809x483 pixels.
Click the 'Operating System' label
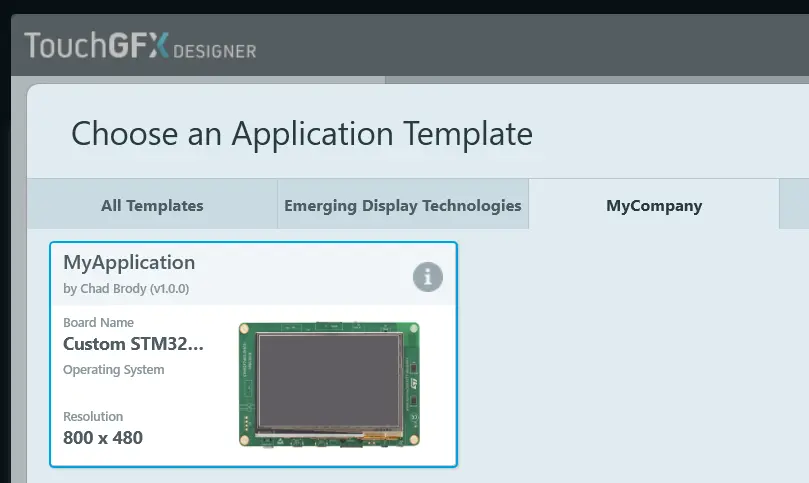tap(114, 370)
